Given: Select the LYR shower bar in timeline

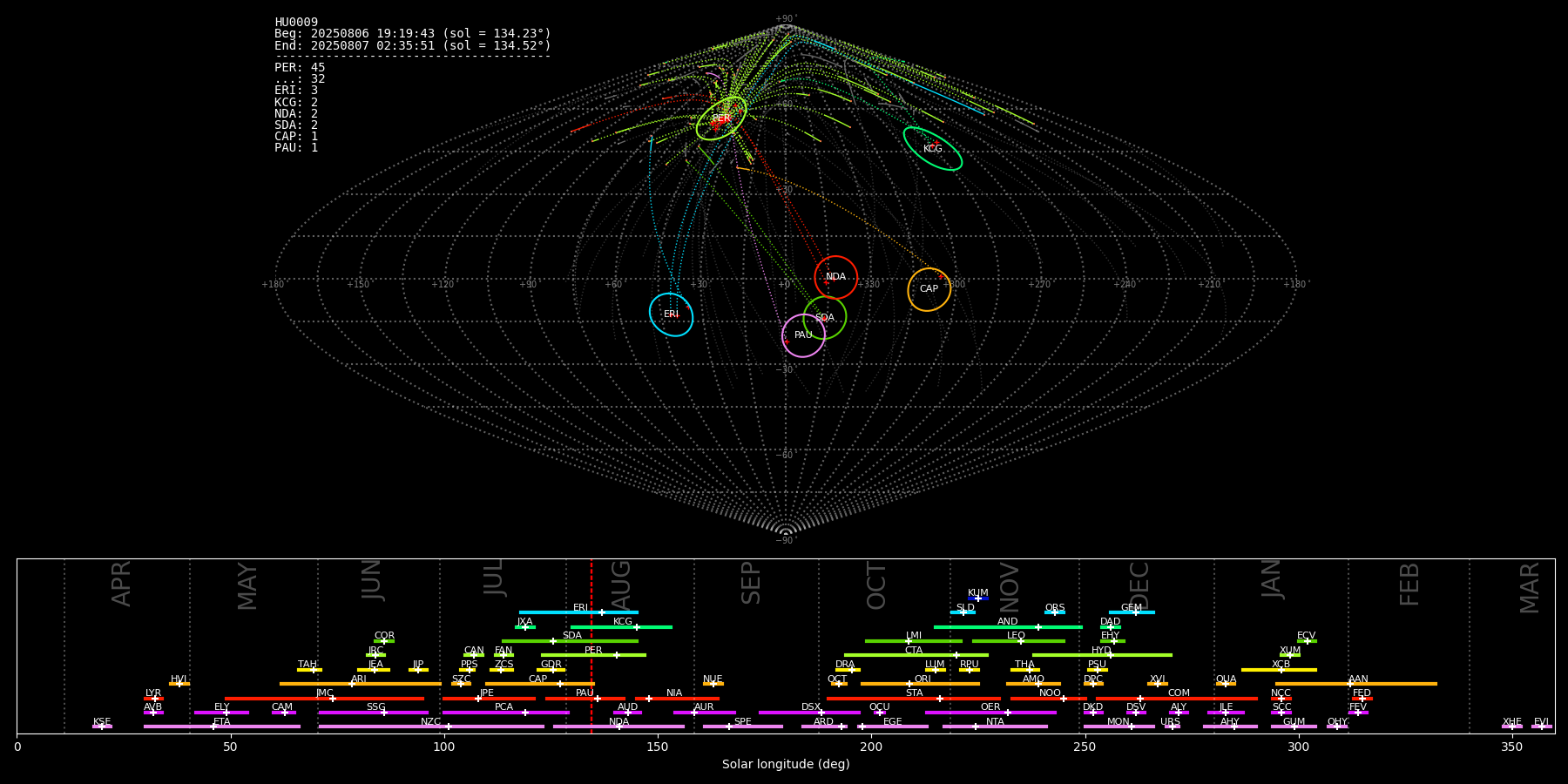Looking at the screenshot, I should coord(153,699).
